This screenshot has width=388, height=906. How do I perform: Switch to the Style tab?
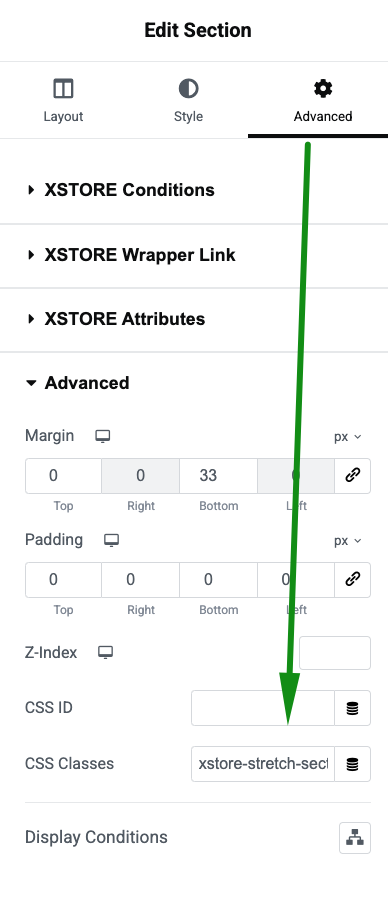pyautogui.click(x=188, y=101)
